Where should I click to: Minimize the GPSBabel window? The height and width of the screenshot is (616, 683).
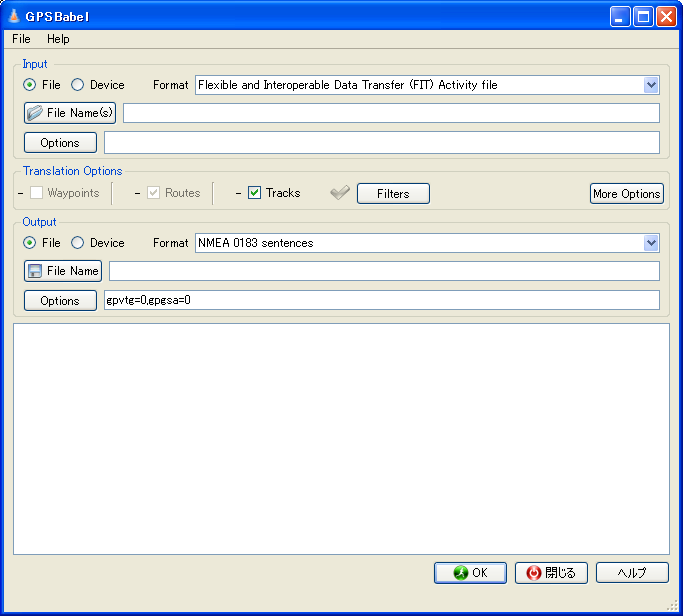pyautogui.click(x=621, y=15)
